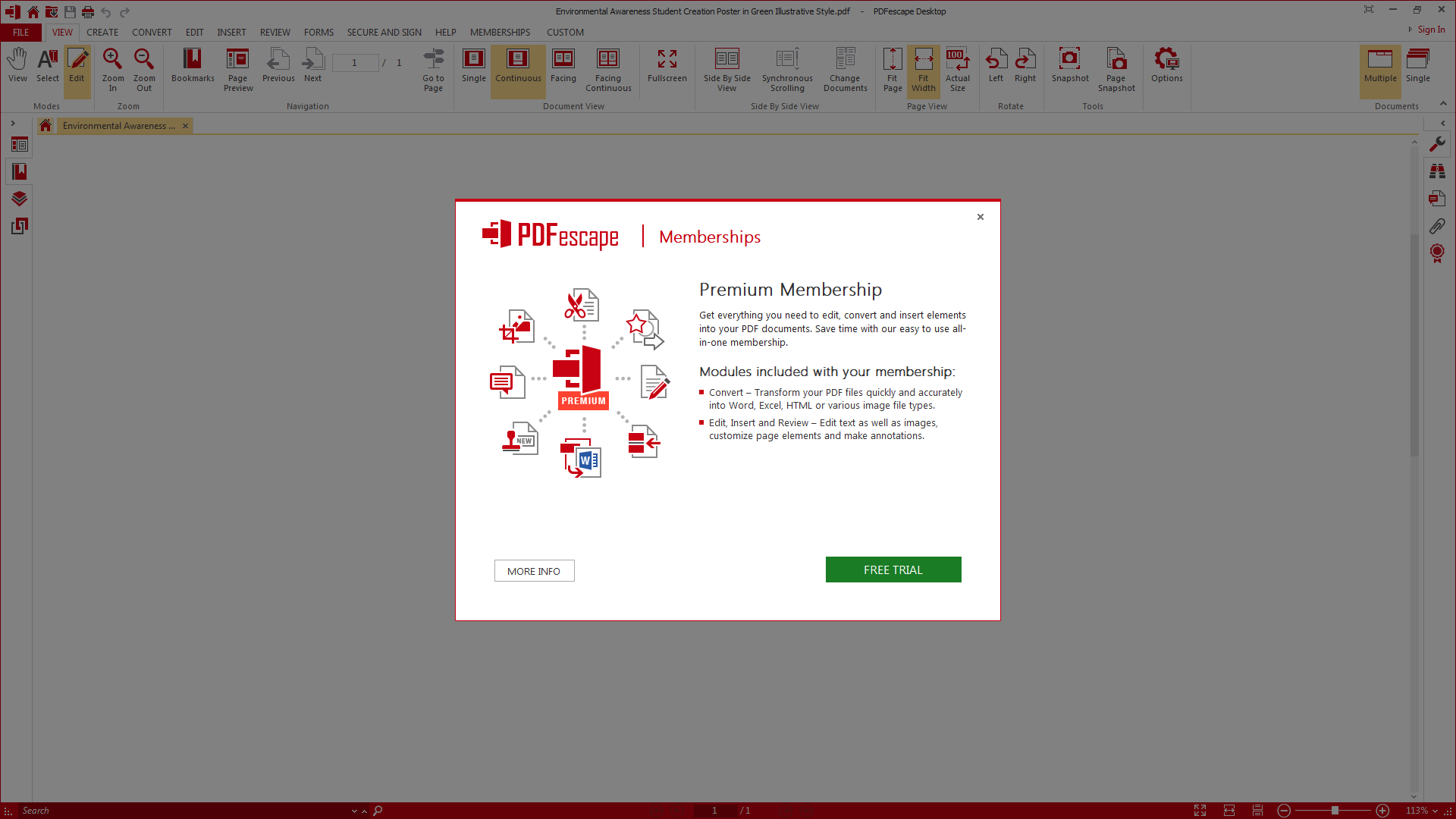Image resolution: width=1456 pixels, height=819 pixels.
Task: Click the Zoom In magnifier
Action: [113, 70]
